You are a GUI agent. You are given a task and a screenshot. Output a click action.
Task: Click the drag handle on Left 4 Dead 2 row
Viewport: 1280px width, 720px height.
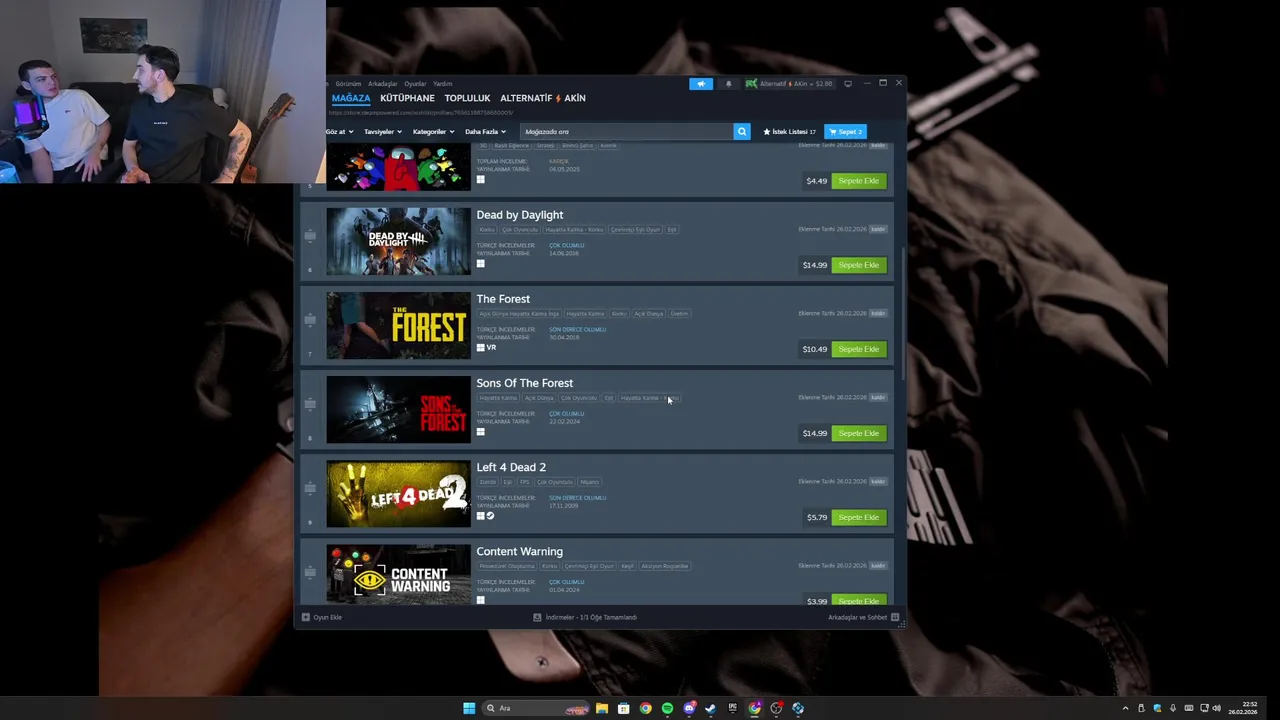point(310,488)
